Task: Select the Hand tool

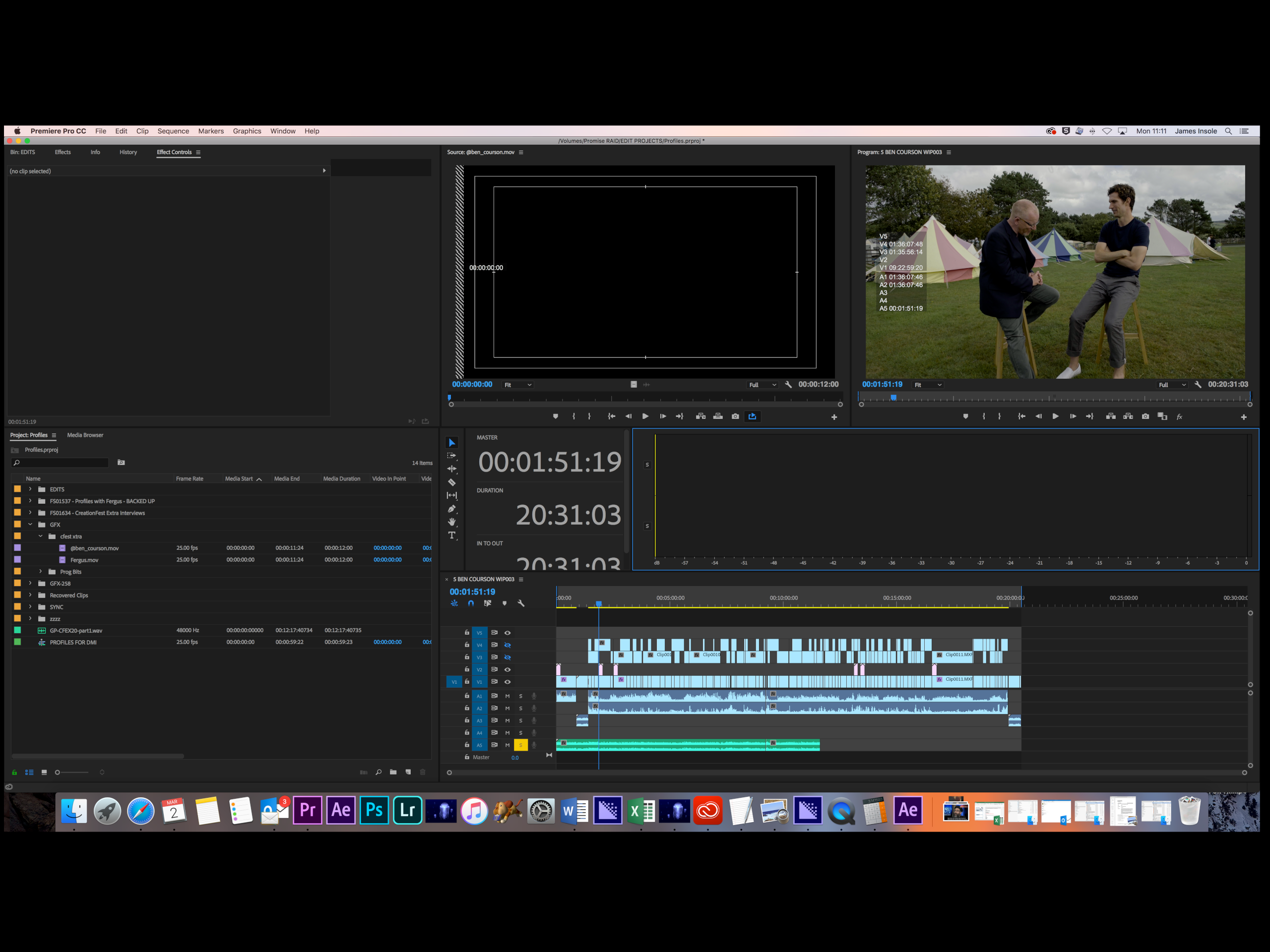Action: (x=452, y=522)
